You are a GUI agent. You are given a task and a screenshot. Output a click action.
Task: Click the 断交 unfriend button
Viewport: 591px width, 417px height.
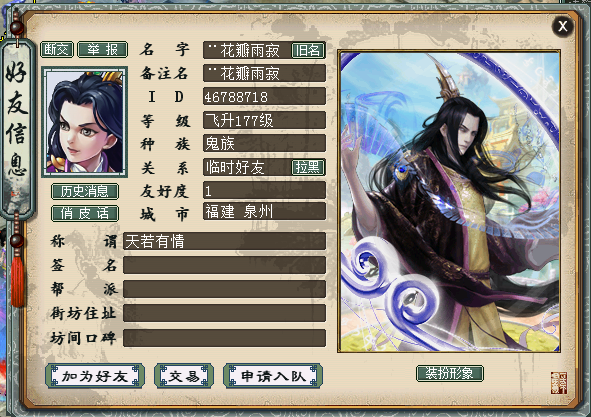click(57, 49)
